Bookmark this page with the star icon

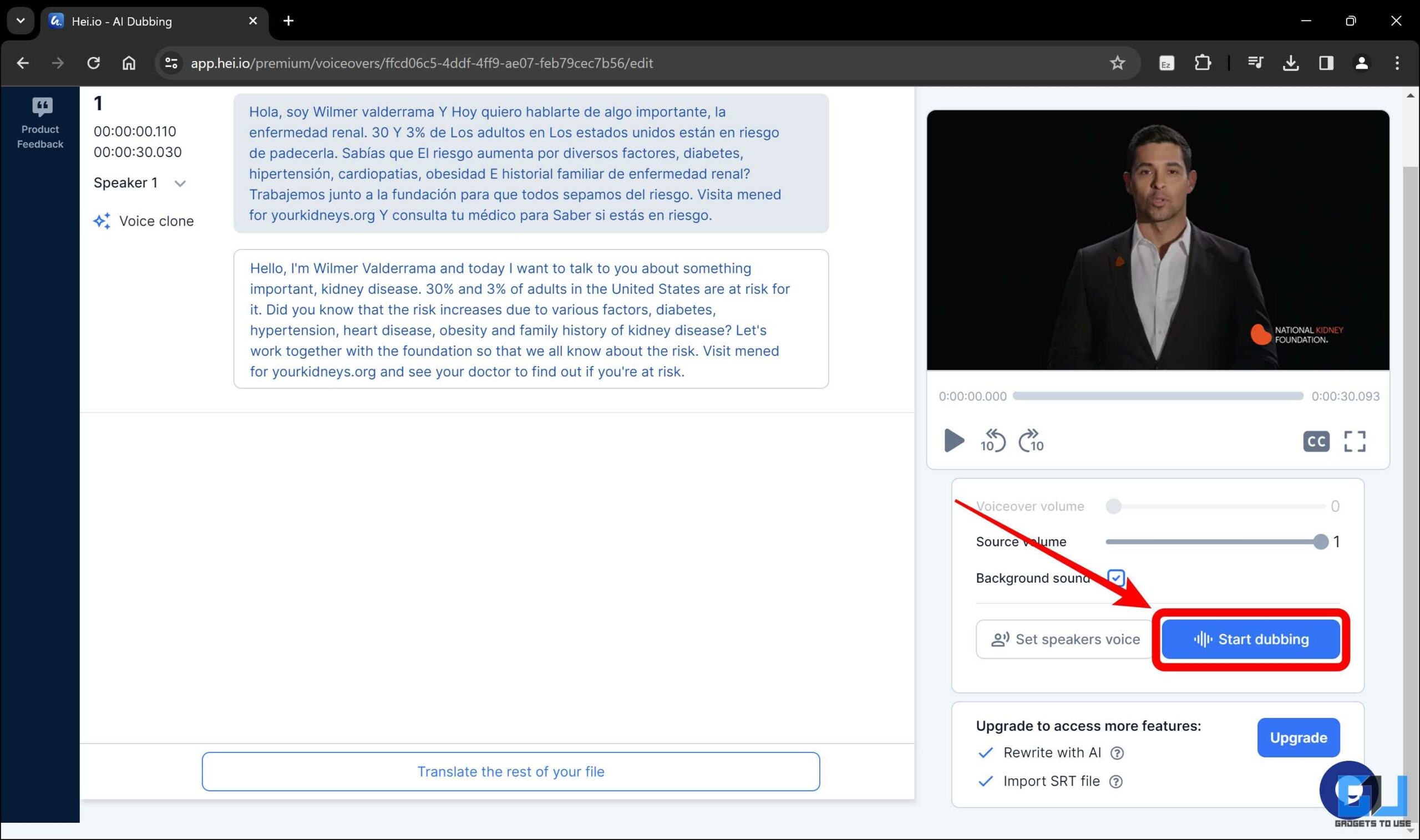1117,63
